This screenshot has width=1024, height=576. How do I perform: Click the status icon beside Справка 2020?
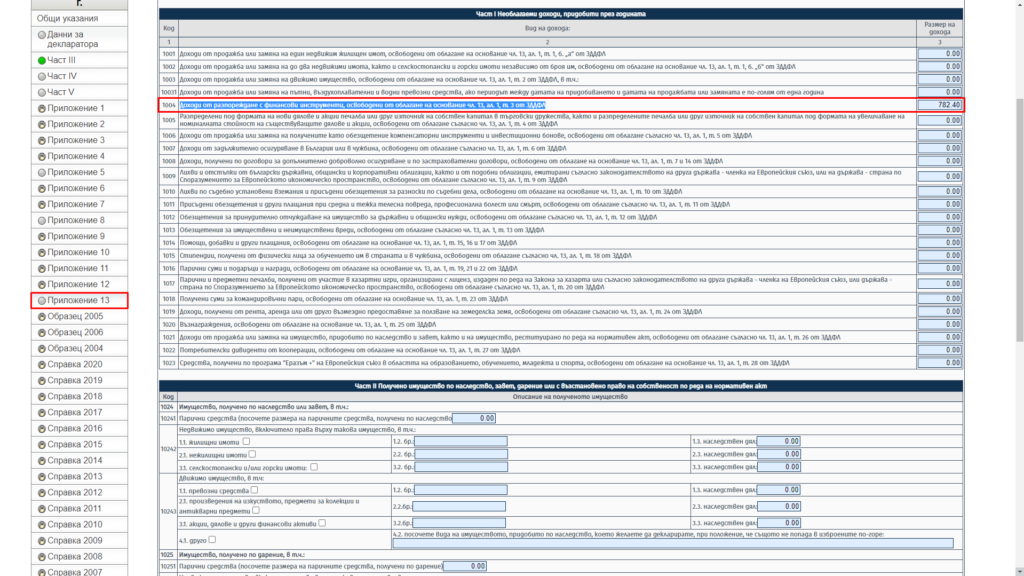pyautogui.click(x=42, y=364)
